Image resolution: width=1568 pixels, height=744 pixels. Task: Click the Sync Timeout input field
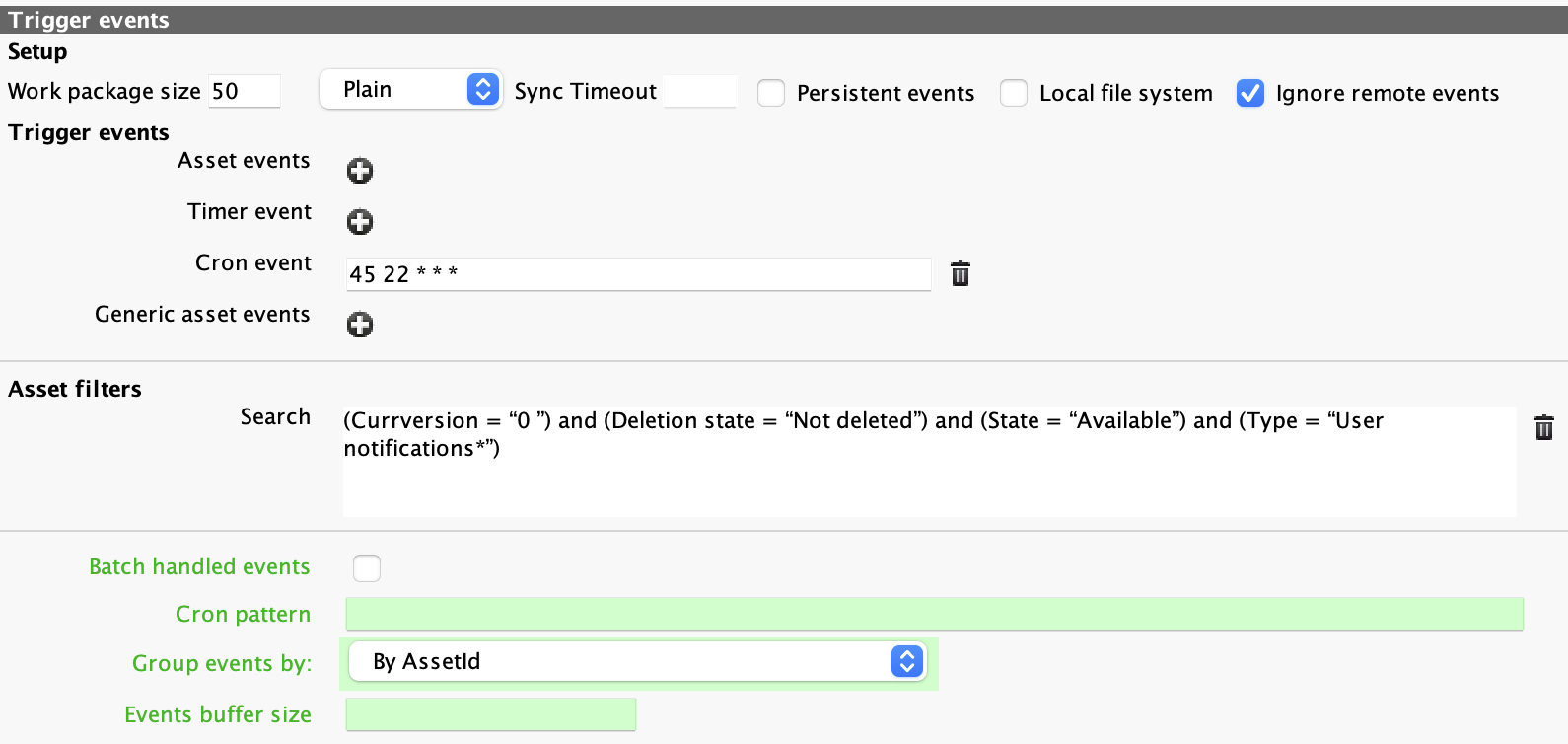pyautogui.click(x=700, y=91)
